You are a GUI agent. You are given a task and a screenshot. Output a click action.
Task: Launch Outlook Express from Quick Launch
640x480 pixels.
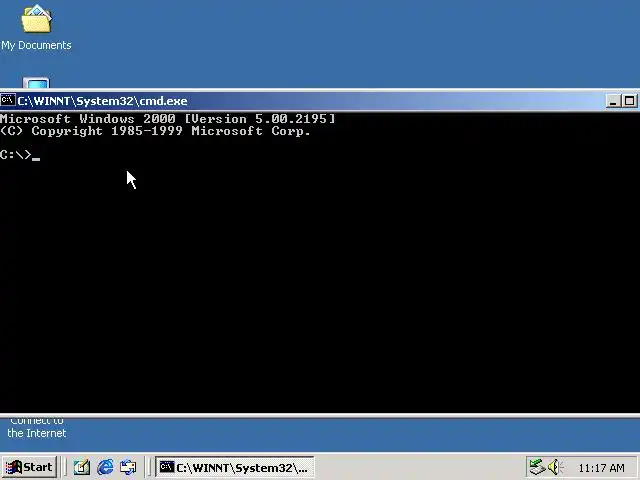tap(128, 467)
